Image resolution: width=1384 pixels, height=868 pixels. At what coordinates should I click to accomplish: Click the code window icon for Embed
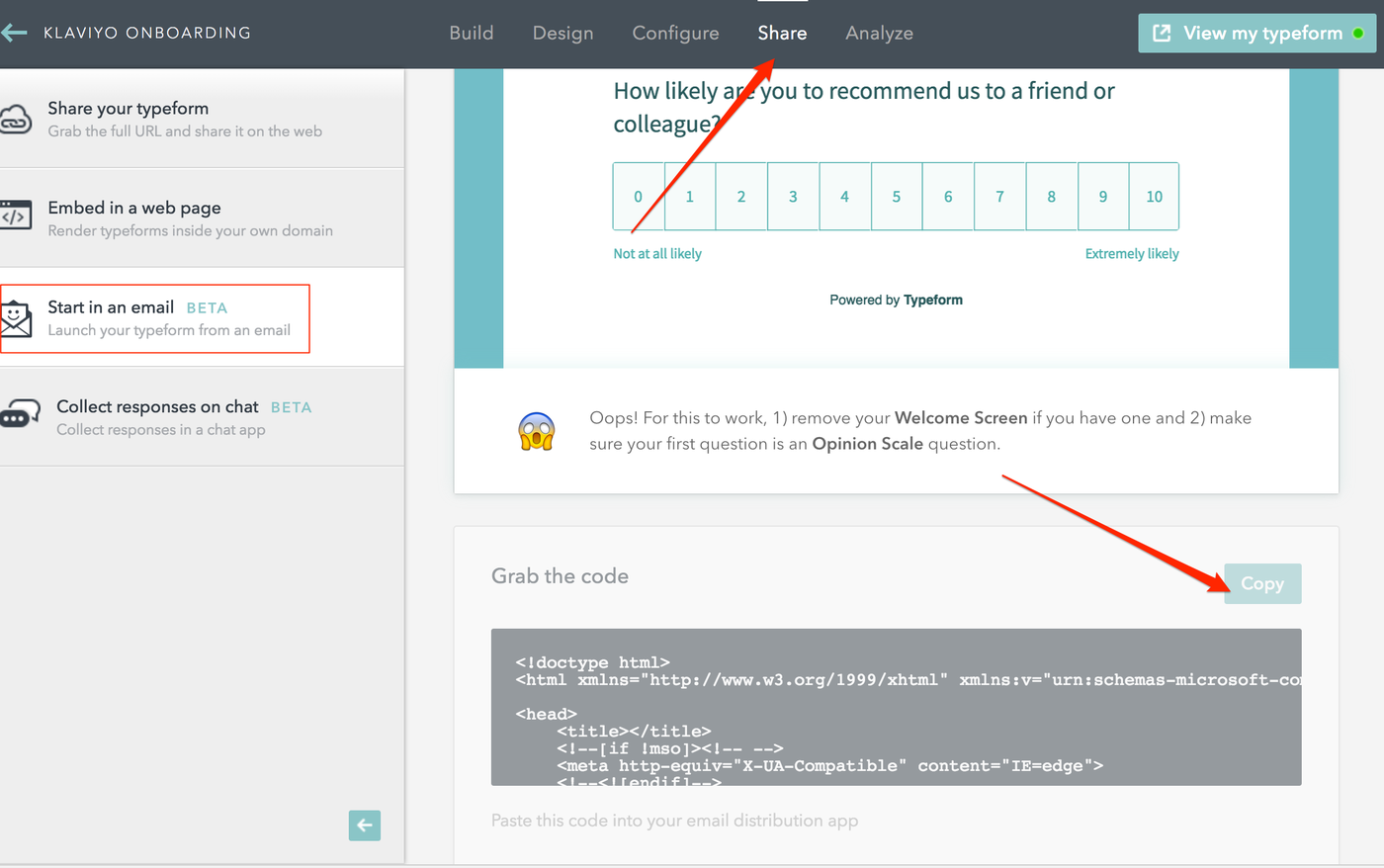coord(16,215)
